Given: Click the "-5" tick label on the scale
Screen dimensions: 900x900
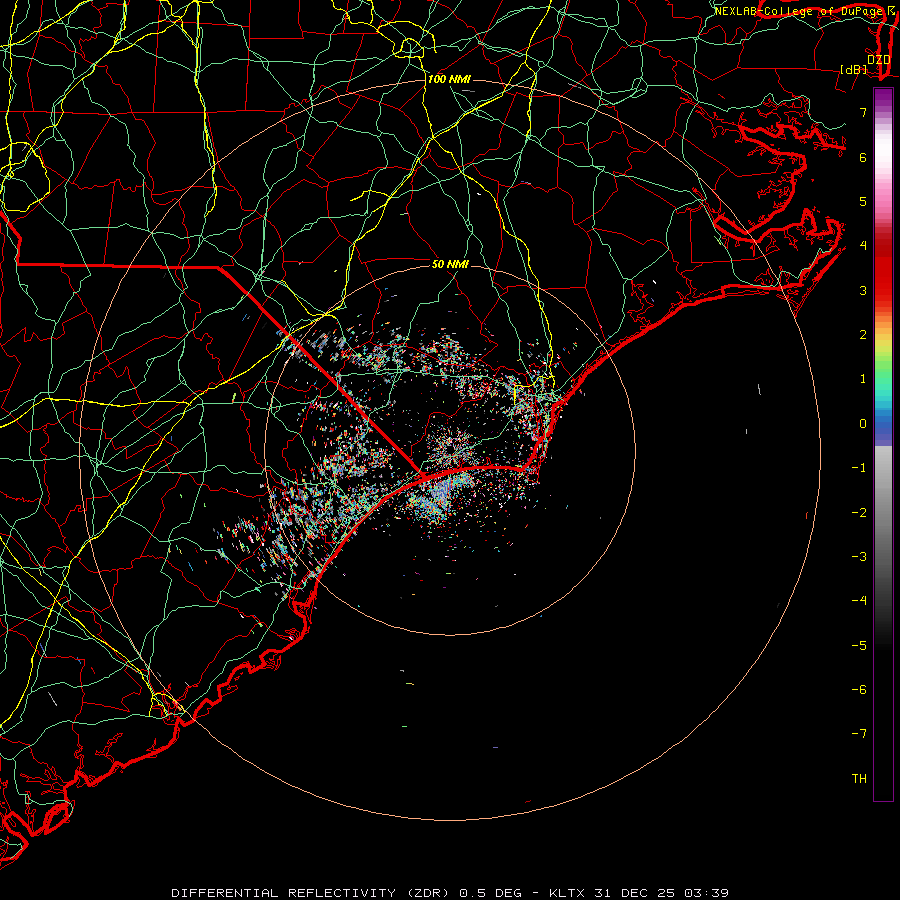Looking at the screenshot, I should coord(859,646).
